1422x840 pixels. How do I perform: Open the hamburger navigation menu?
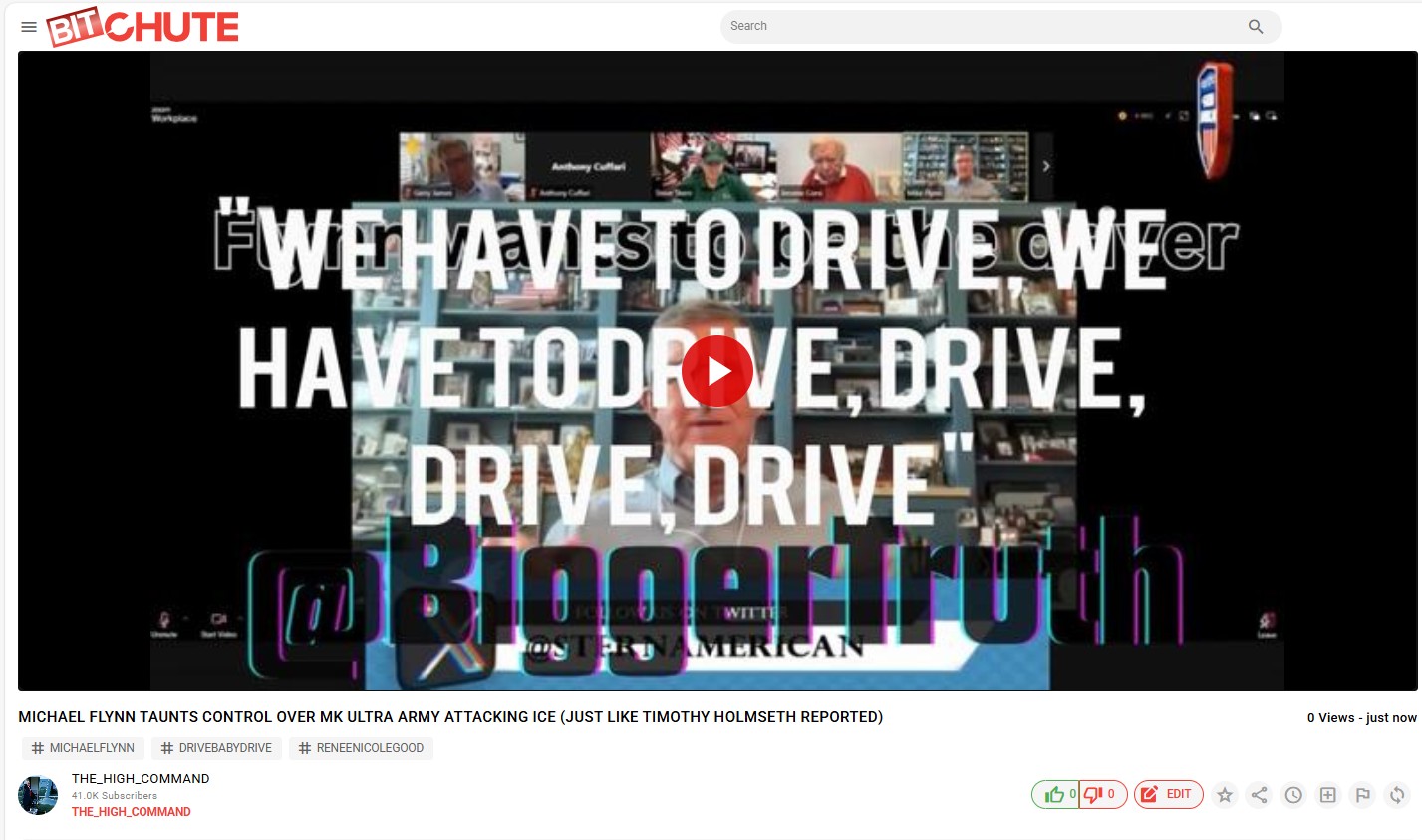[x=29, y=27]
